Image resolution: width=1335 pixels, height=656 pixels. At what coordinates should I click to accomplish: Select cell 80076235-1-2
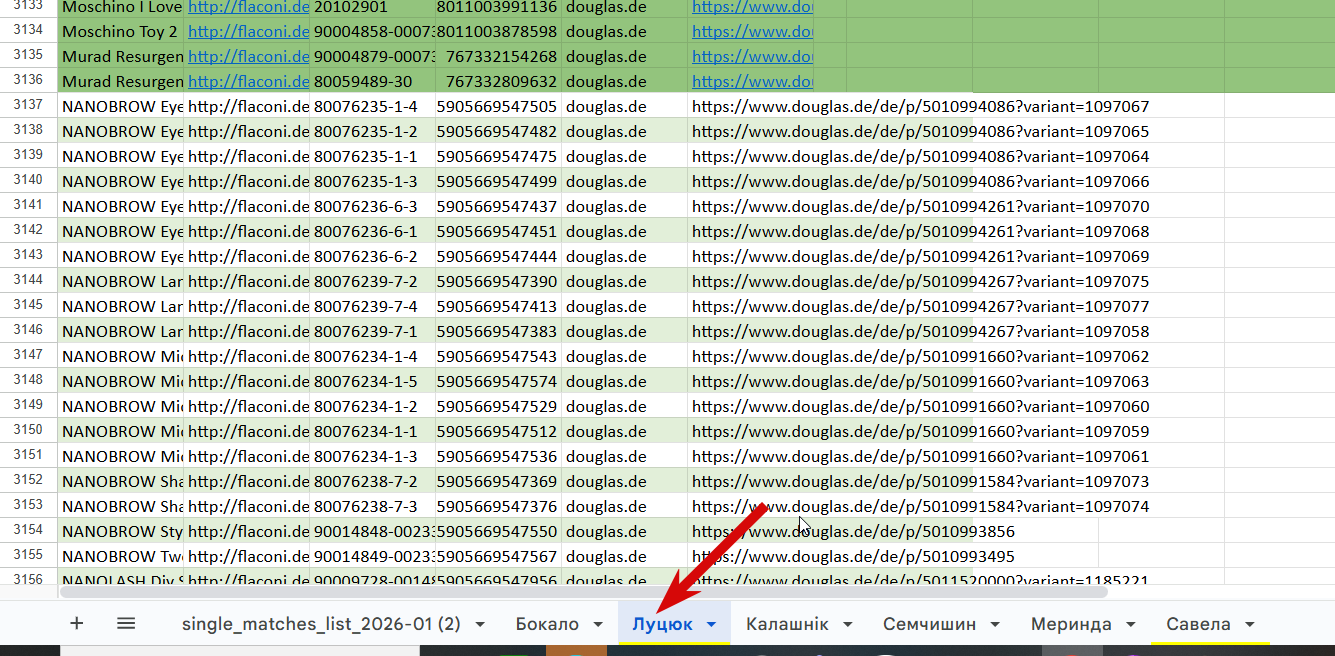coord(373,131)
